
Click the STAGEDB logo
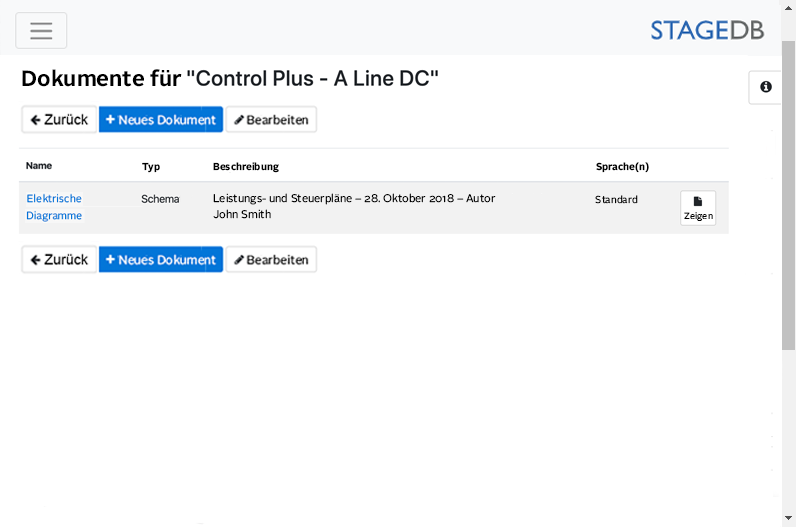[x=706, y=30]
